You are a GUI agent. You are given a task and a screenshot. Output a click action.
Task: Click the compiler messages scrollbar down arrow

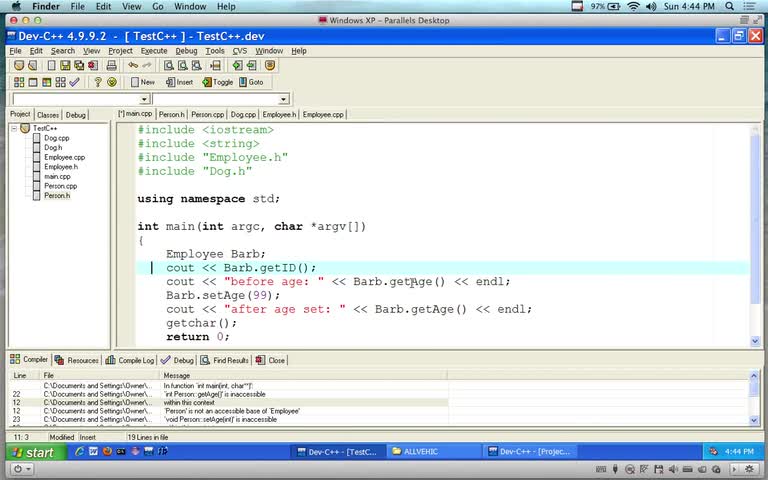pyautogui.click(x=754, y=420)
